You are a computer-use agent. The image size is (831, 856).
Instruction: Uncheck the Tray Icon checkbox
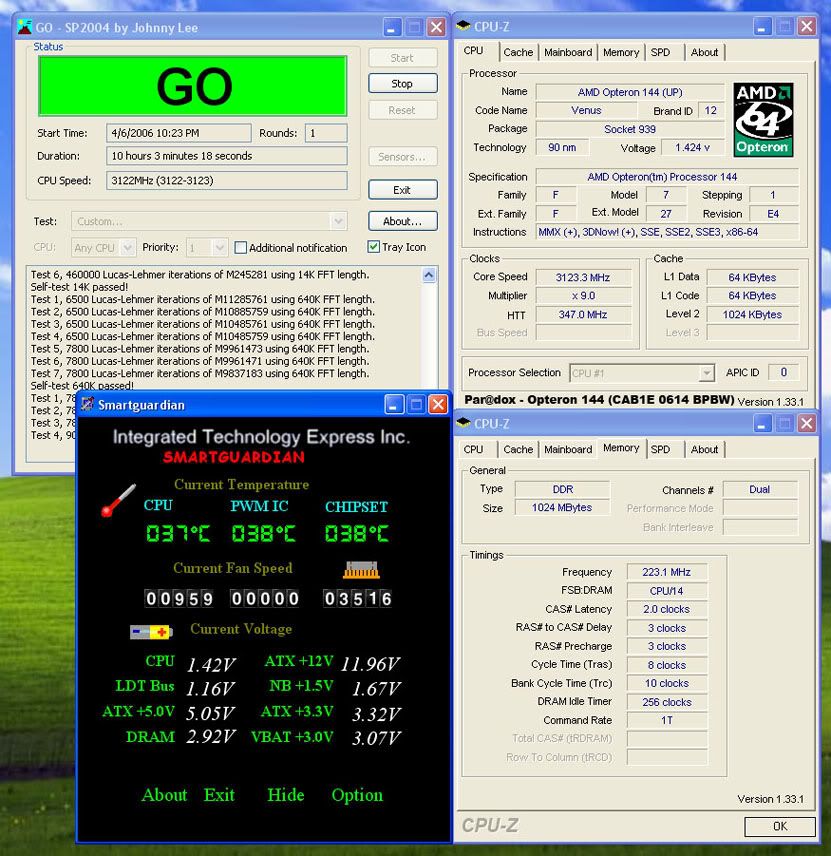pos(373,247)
